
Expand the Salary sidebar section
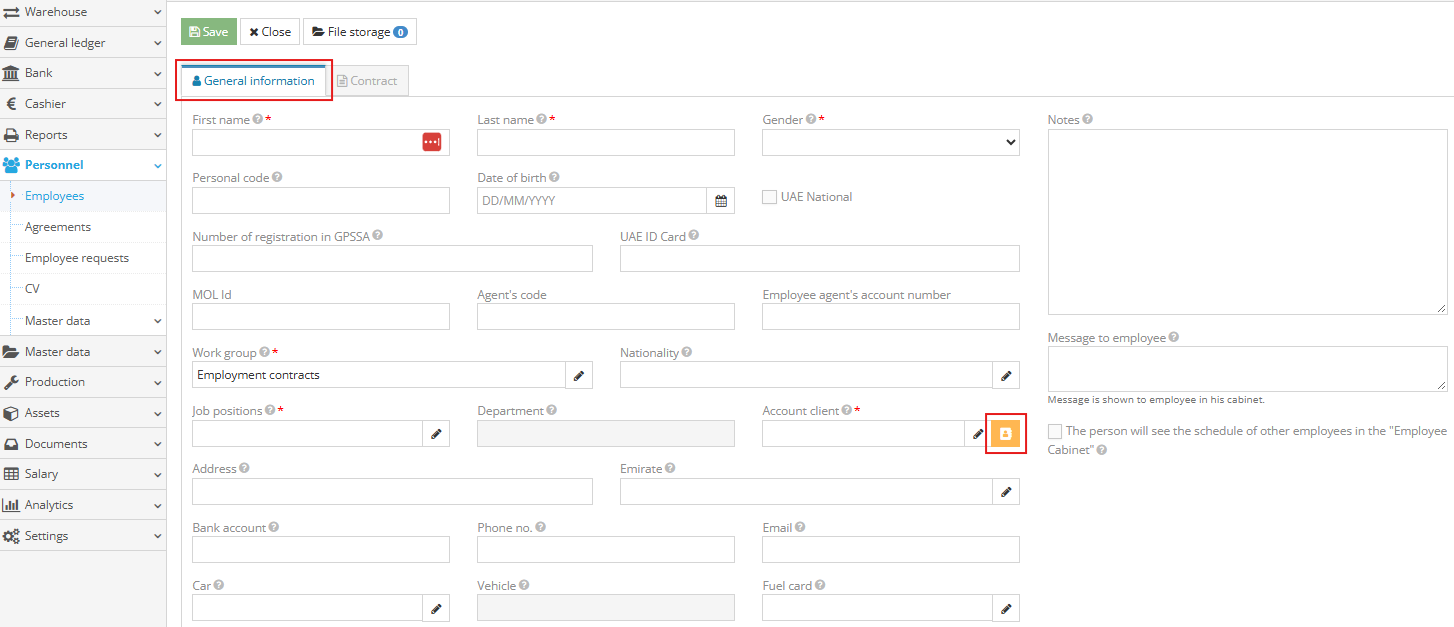pos(83,474)
